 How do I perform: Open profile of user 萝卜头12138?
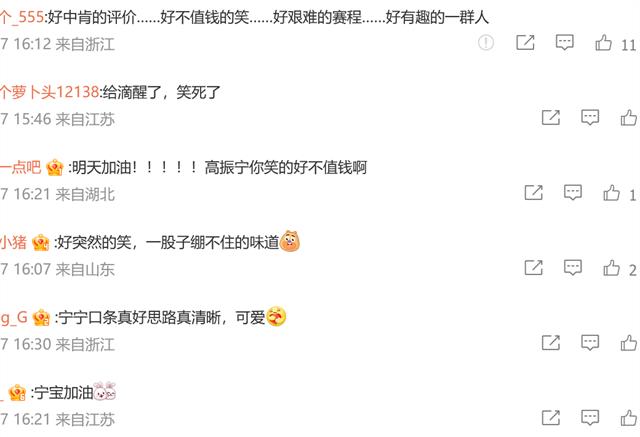click(x=49, y=92)
